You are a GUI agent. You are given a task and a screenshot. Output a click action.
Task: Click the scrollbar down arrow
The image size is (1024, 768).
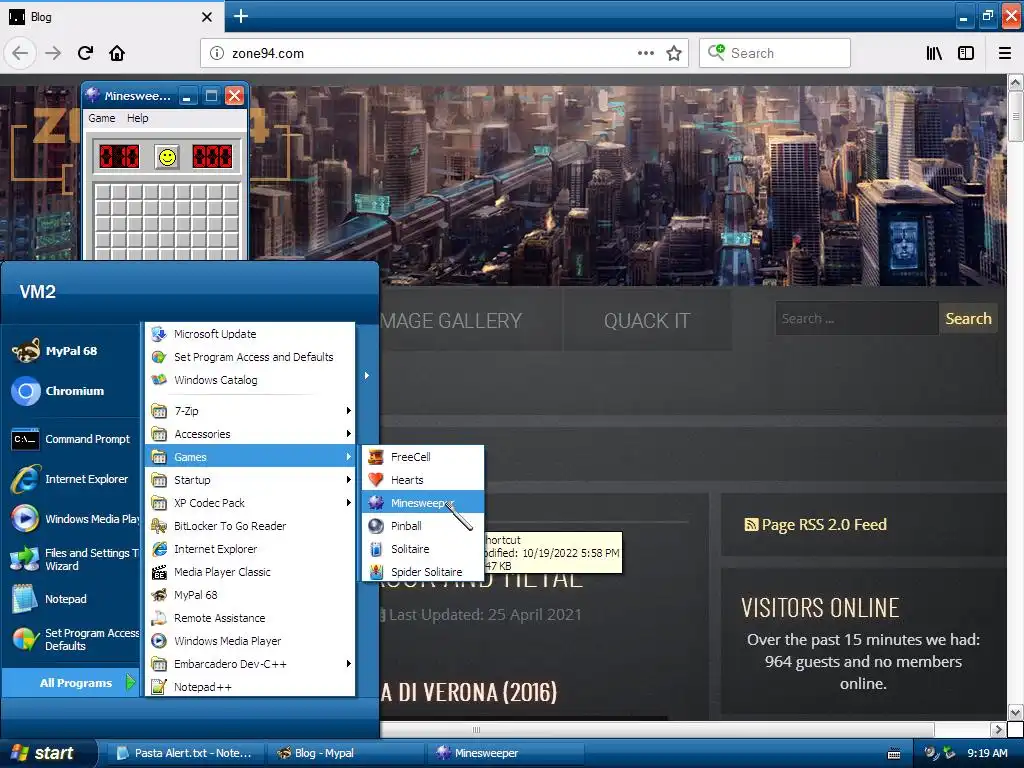(x=1015, y=712)
